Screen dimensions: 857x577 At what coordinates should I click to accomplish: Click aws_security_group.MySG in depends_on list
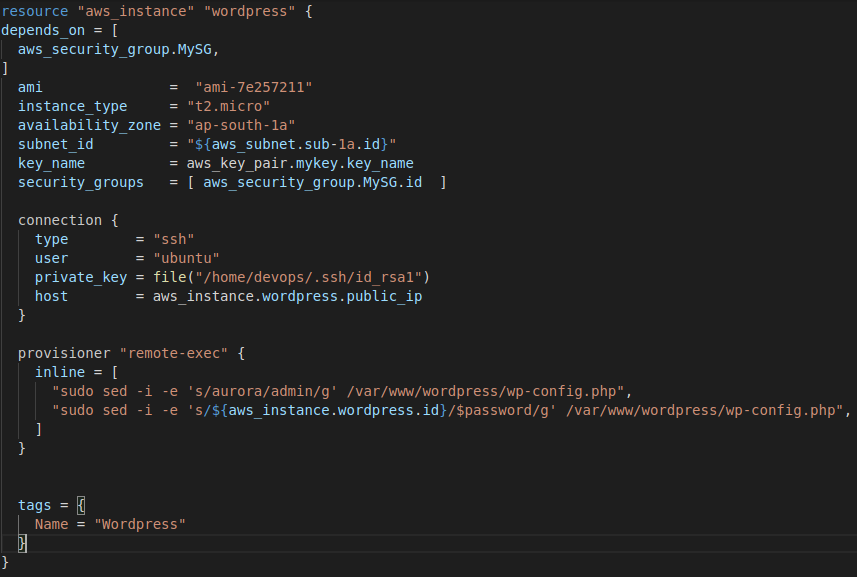tap(115, 50)
